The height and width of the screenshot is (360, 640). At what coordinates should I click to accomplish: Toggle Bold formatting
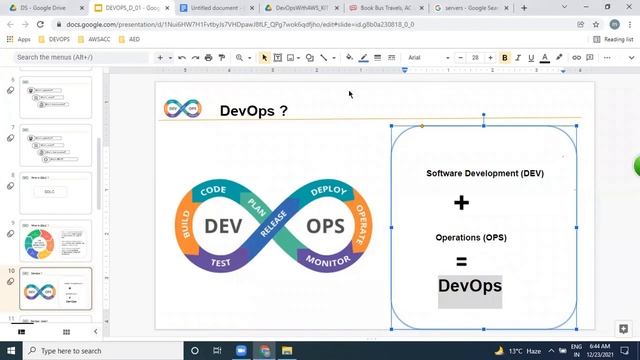tap(504, 58)
